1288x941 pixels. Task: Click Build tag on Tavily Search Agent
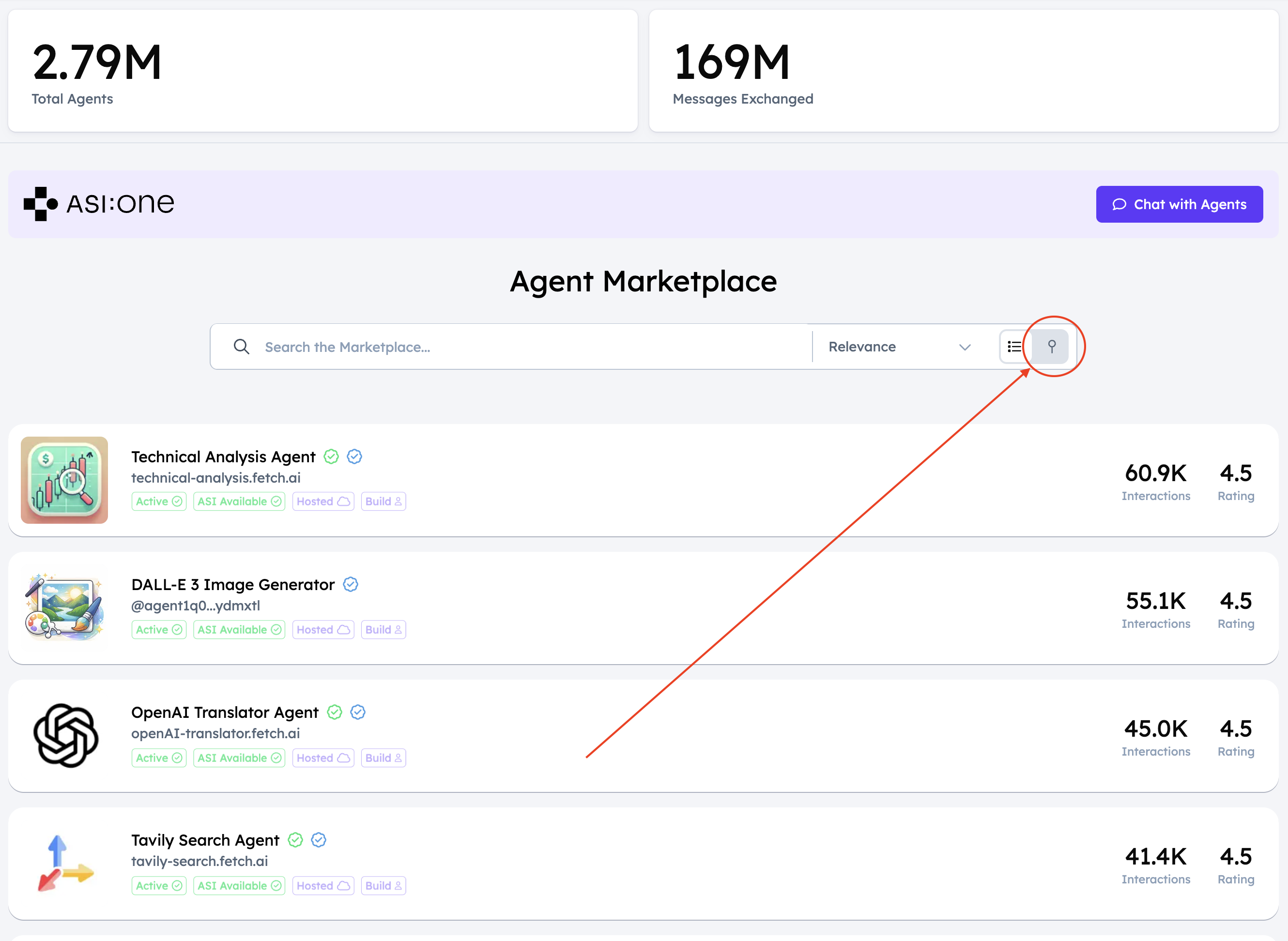[x=383, y=886]
